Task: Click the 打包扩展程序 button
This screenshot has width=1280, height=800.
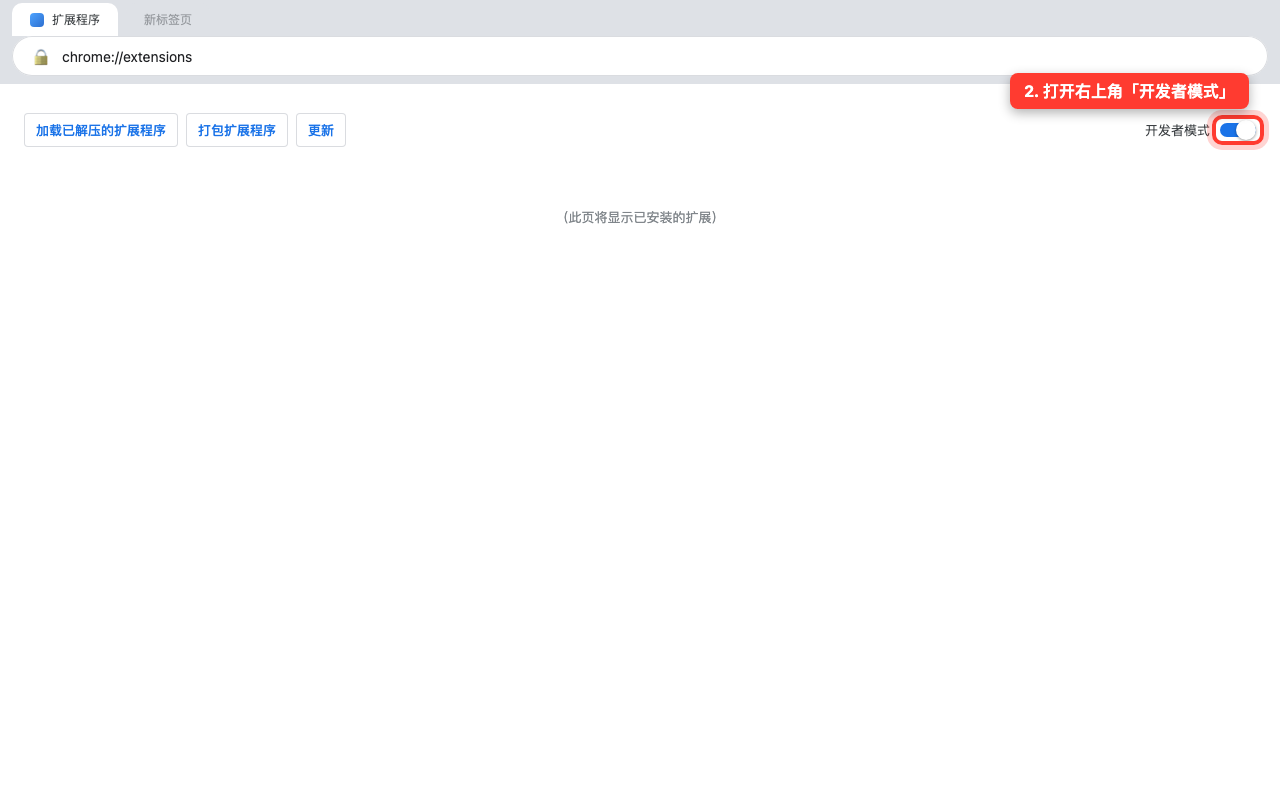Action: point(237,130)
